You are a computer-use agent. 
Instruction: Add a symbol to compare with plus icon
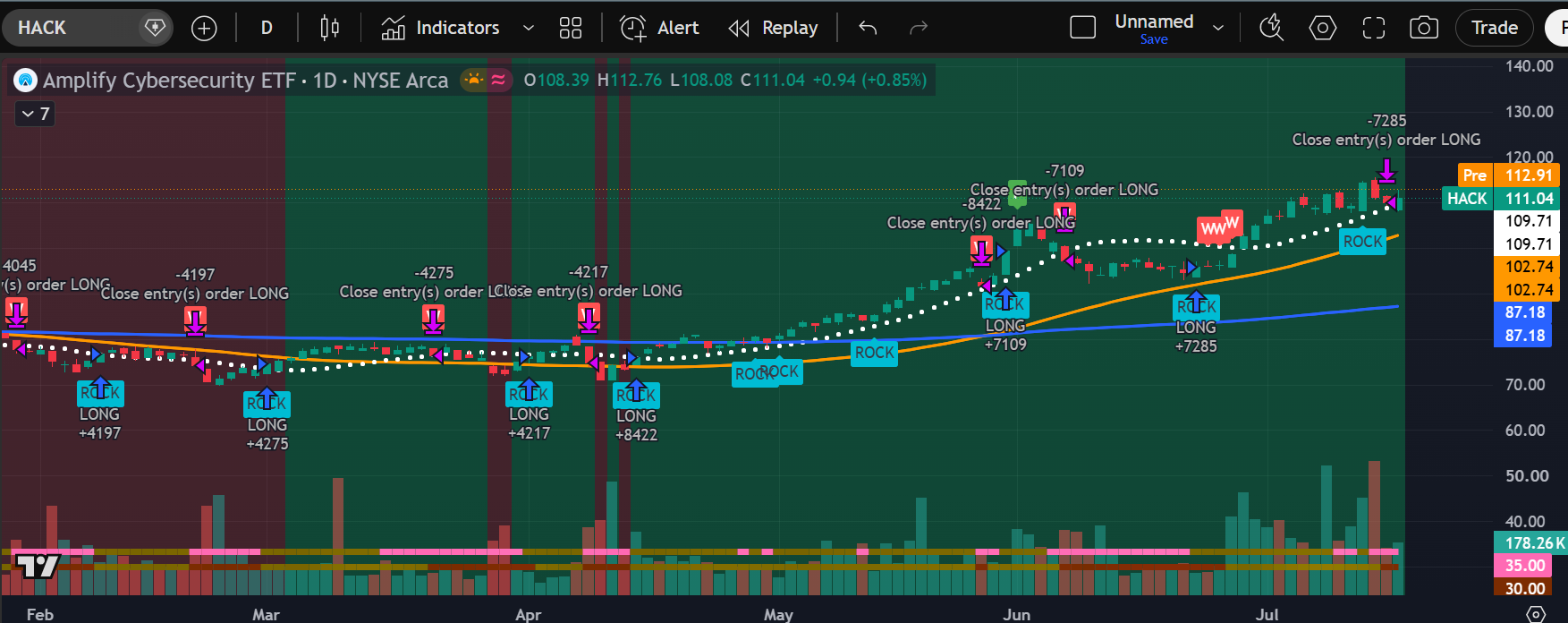coord(204,29)
